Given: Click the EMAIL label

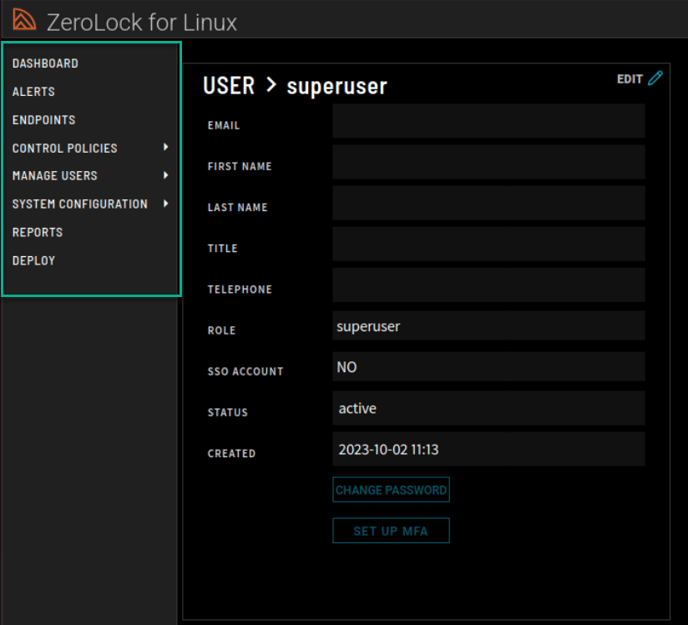Looking at the screenshot, I should click(x=224, y=126).
